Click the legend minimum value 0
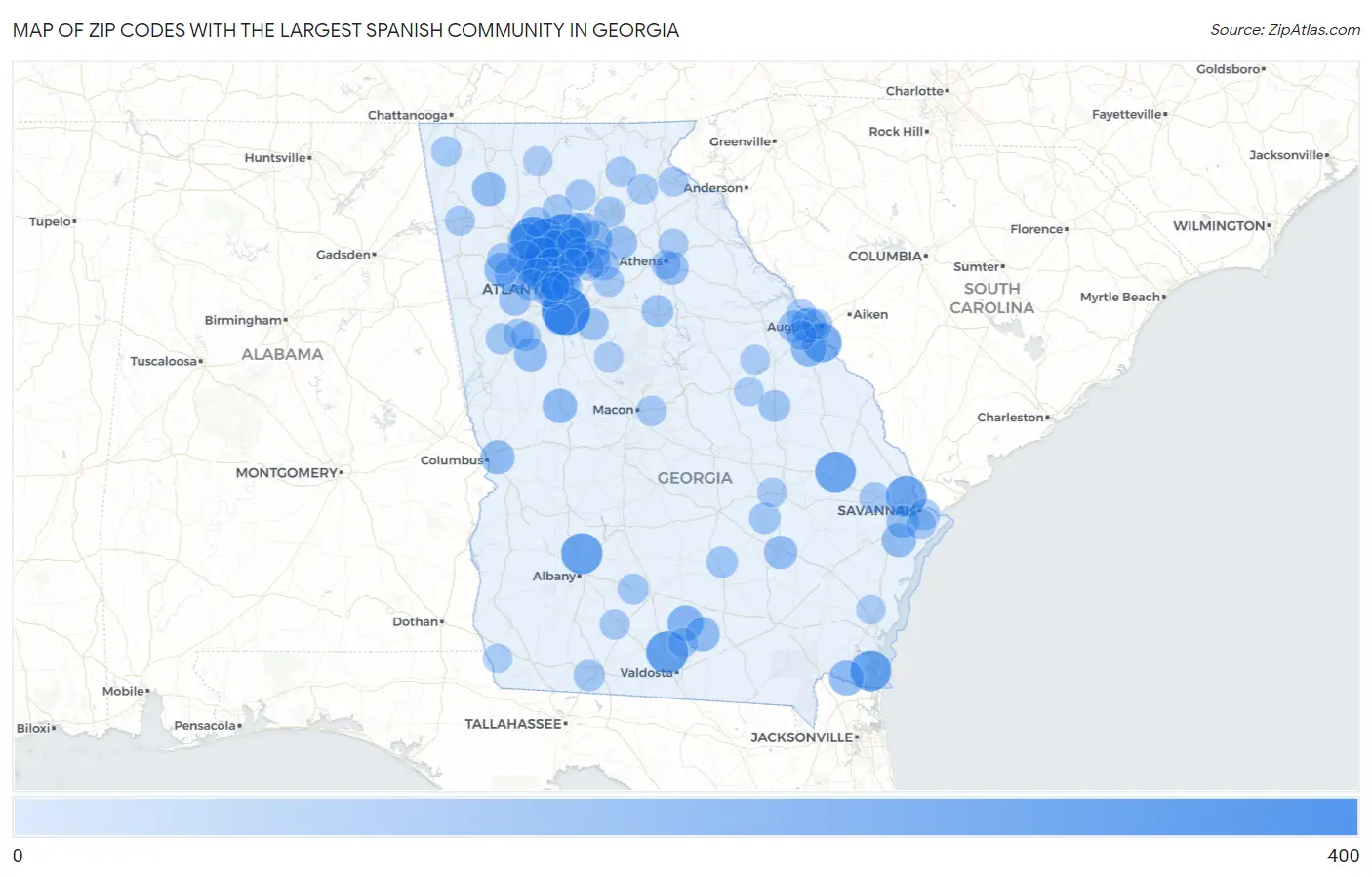The image size is (1372, 877). pos(18,856)
